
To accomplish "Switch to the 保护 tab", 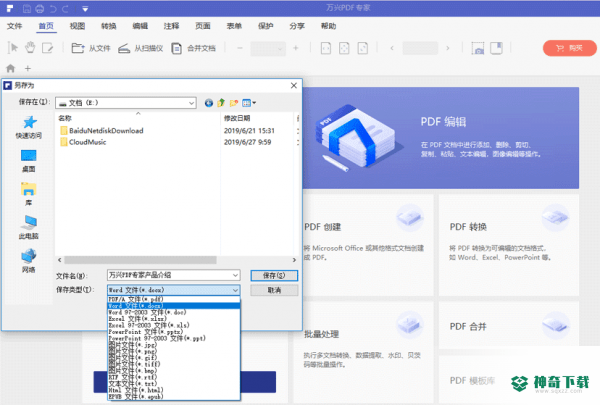I will point(266,26).
